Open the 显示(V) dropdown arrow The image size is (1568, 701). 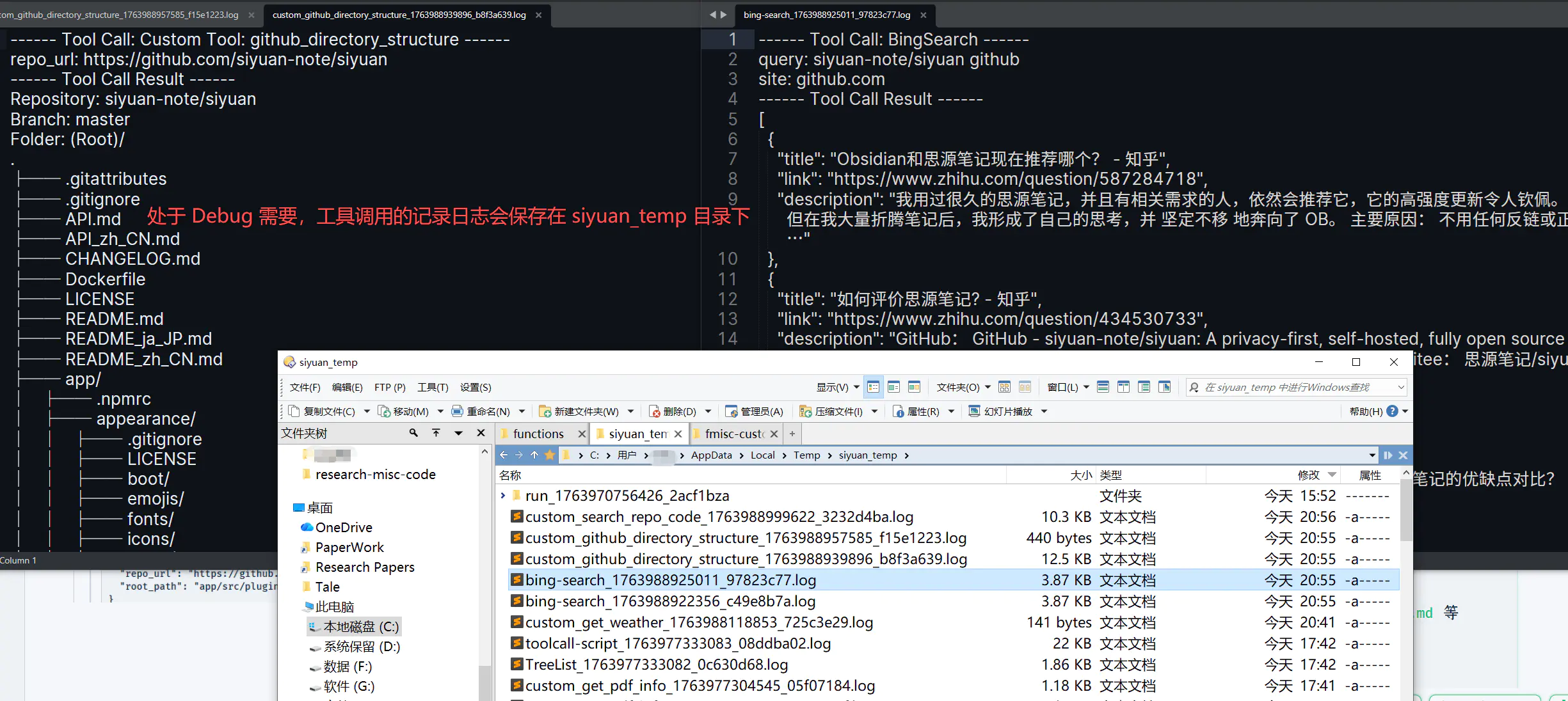coord(856,388)
